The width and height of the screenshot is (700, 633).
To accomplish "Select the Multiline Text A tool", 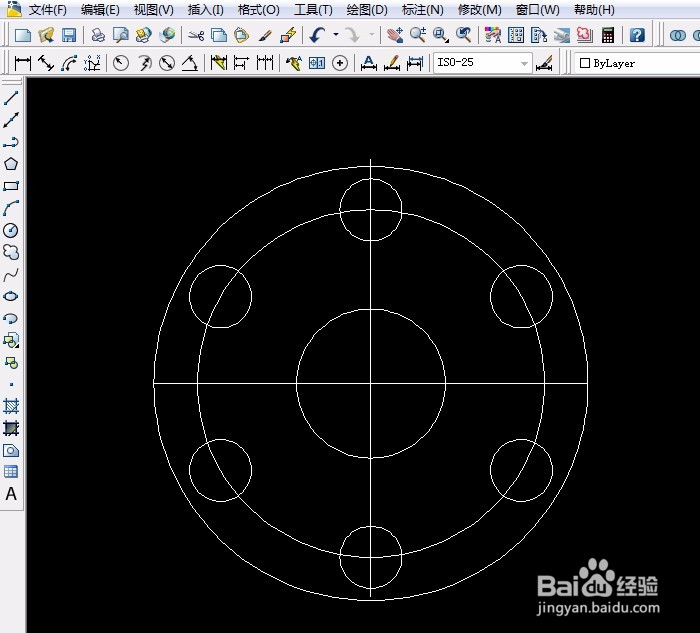I will pyautogui.click(x=11, y=494).
